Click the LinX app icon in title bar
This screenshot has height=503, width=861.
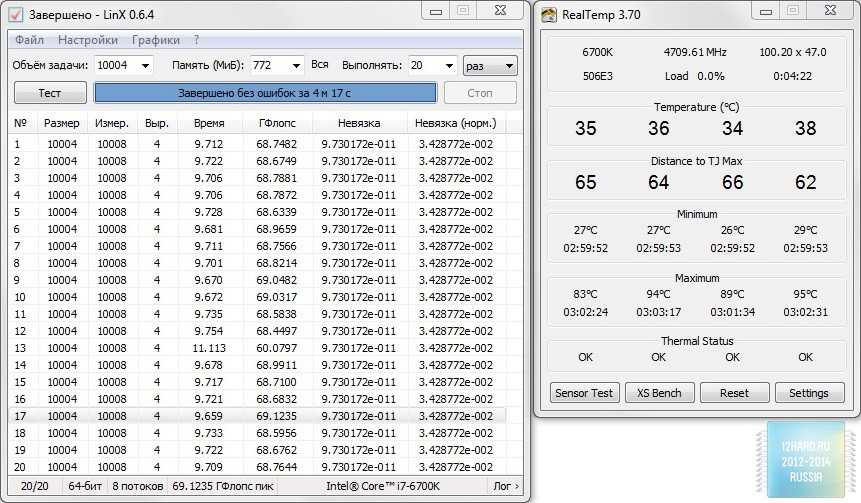[x=15, y=12]
